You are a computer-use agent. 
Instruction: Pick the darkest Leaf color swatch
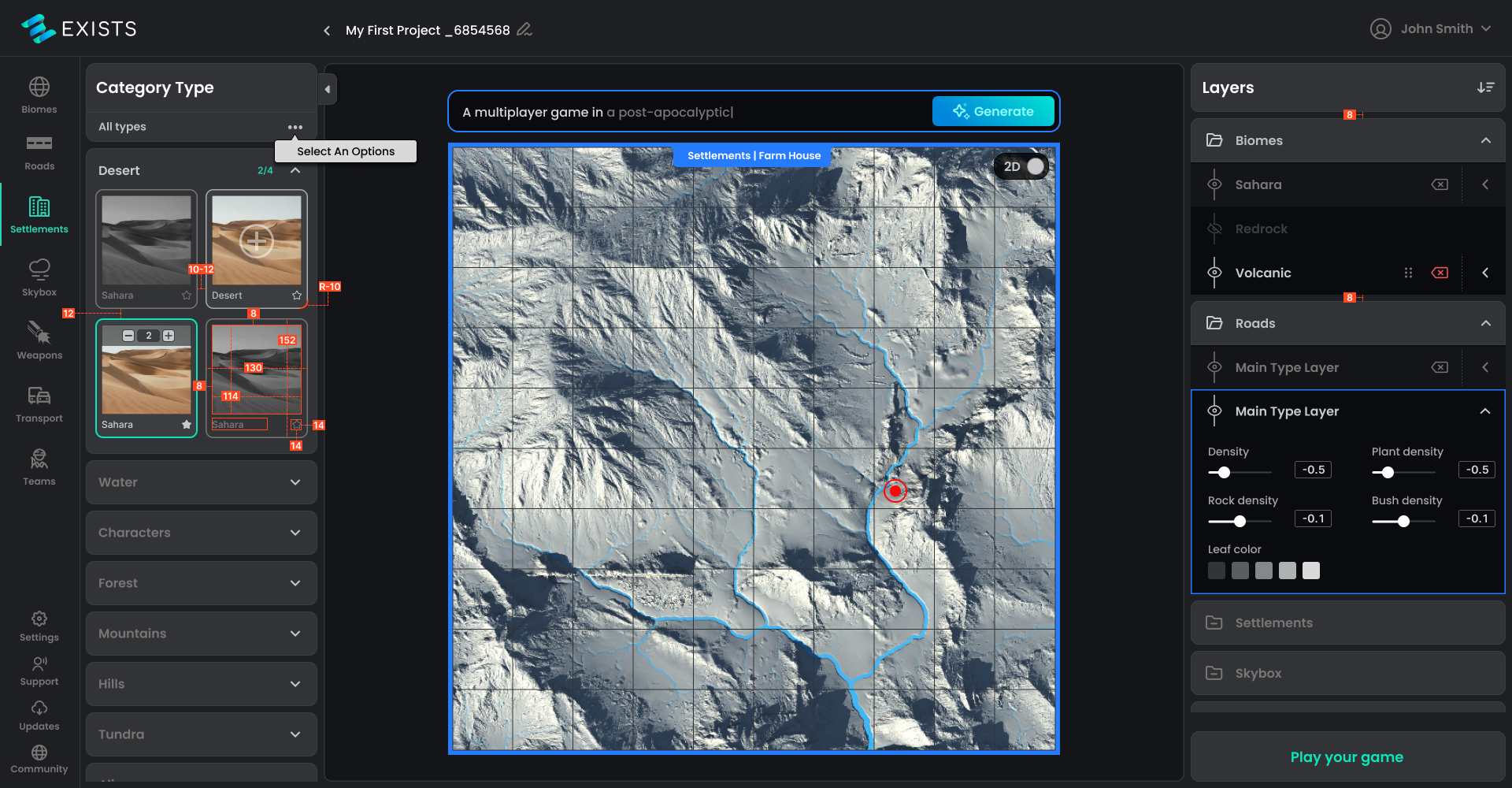(1217, 571)
